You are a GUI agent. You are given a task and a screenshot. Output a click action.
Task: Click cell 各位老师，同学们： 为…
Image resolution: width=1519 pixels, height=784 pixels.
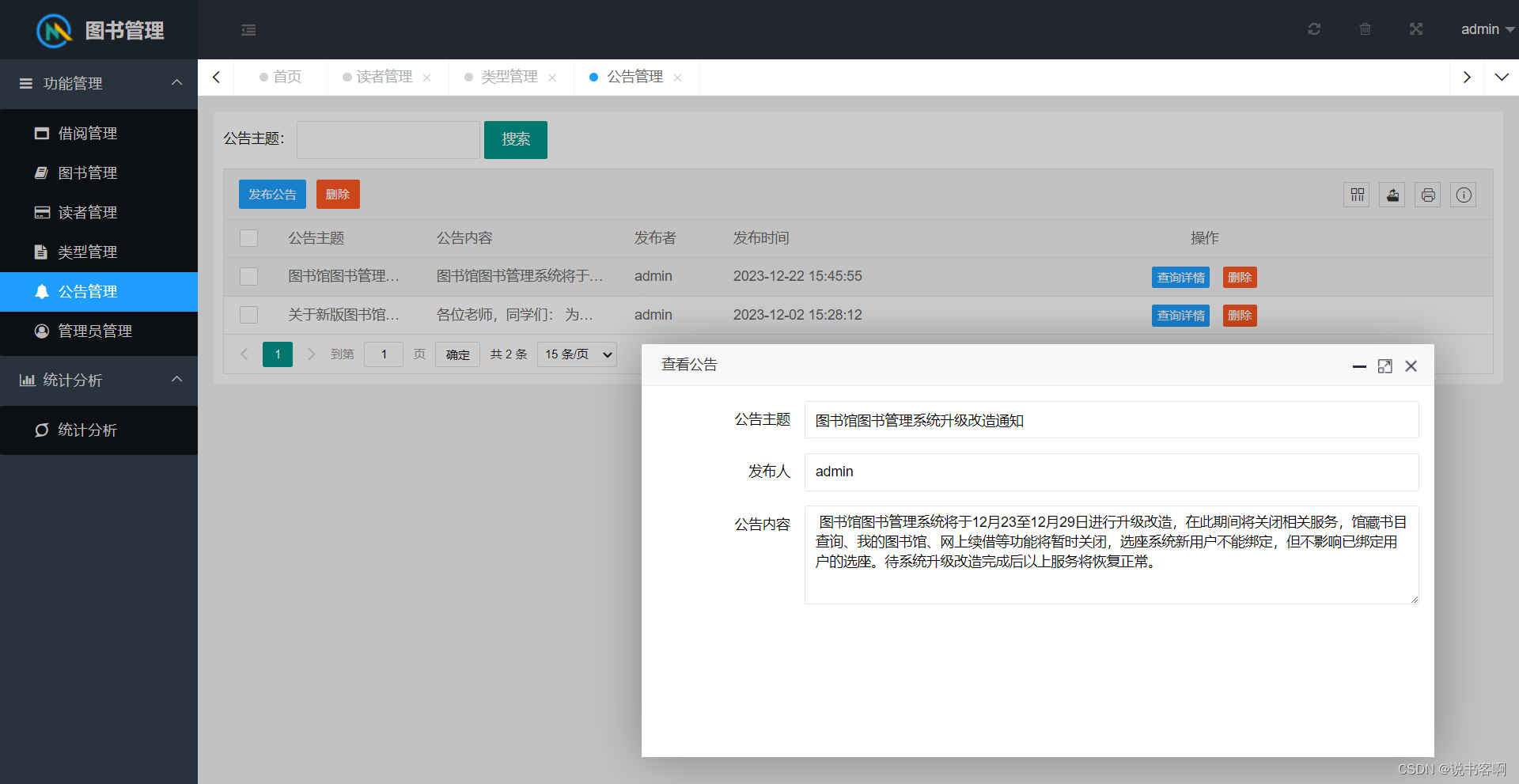point(515,315)
